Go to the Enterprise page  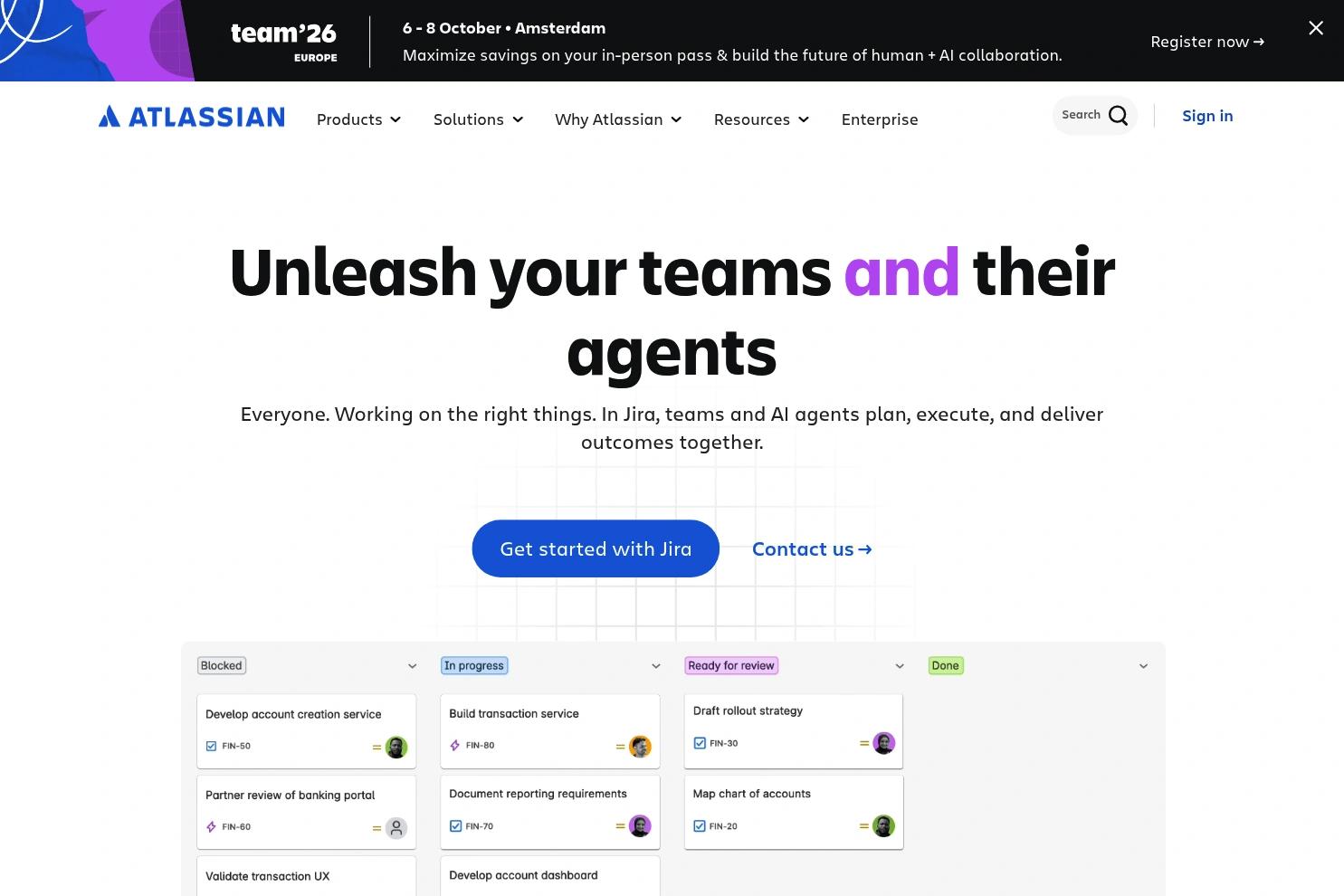coord(880,119)
